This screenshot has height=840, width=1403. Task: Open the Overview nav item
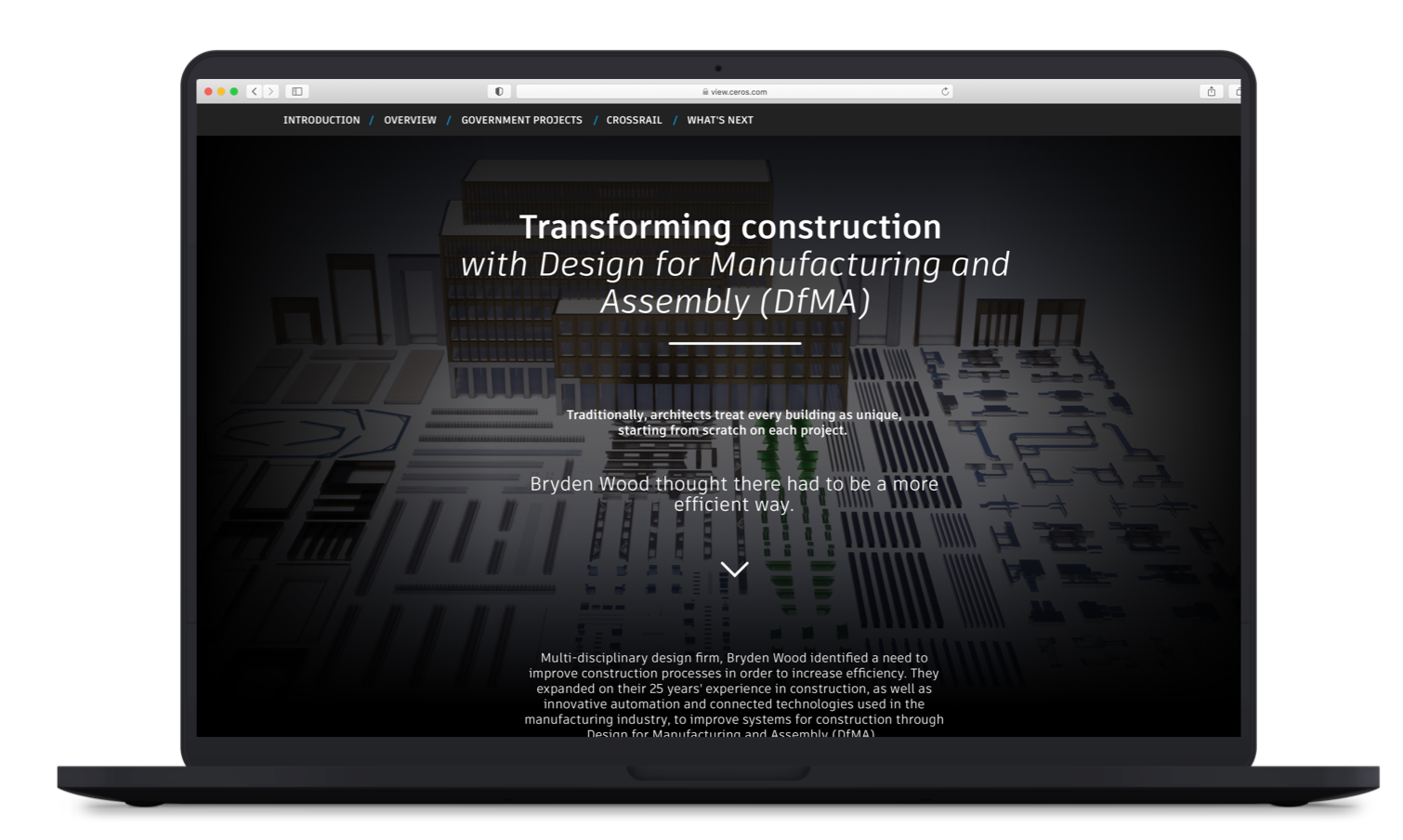(x=410, y=120)
